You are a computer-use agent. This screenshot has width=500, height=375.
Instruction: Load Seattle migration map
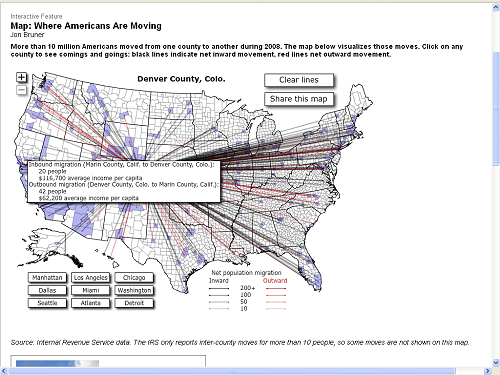[47, 303]
